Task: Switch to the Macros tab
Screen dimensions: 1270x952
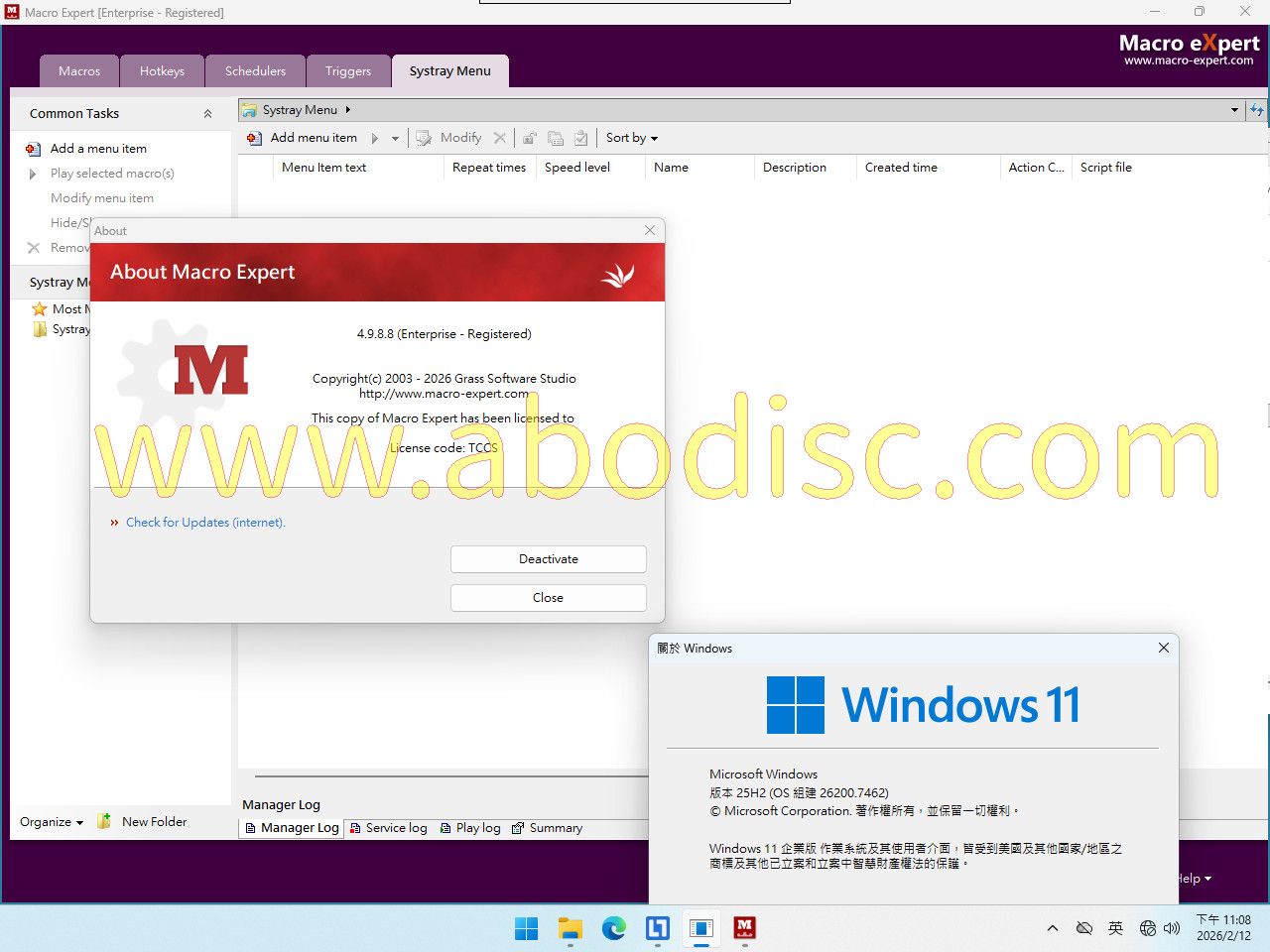Action: pos(79,71)
